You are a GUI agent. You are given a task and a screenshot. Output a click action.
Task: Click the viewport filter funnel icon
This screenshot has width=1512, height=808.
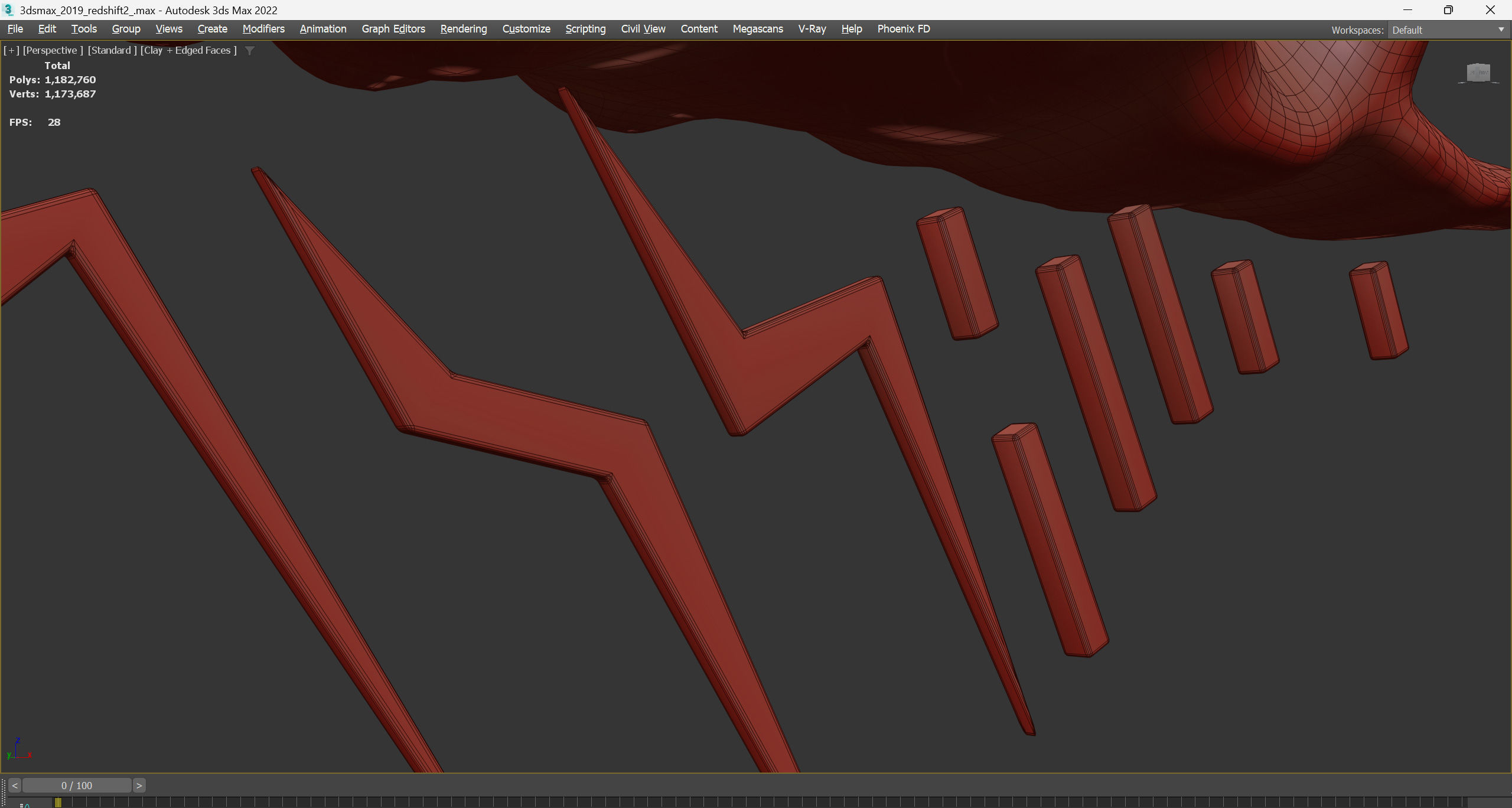(x=250, y=51)
